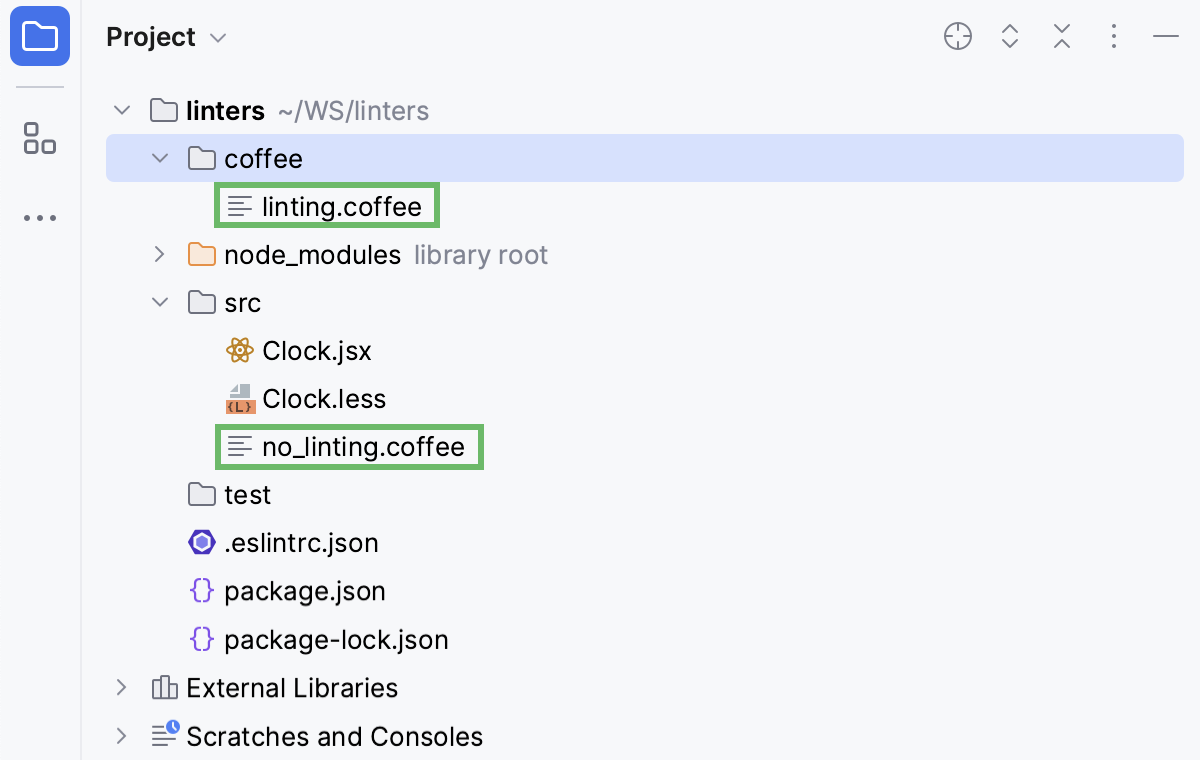Click the JSON braces icon beside package.json
Image resolution: width=1200 pixels, height=760 pixels.
[x=201, y=590]
